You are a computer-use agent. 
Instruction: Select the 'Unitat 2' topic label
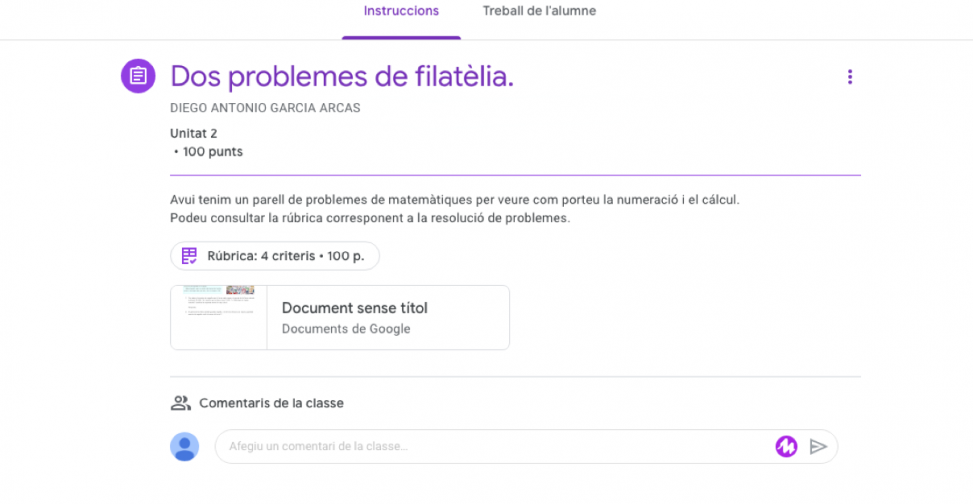pyautogui.click(x=194, y=133)
